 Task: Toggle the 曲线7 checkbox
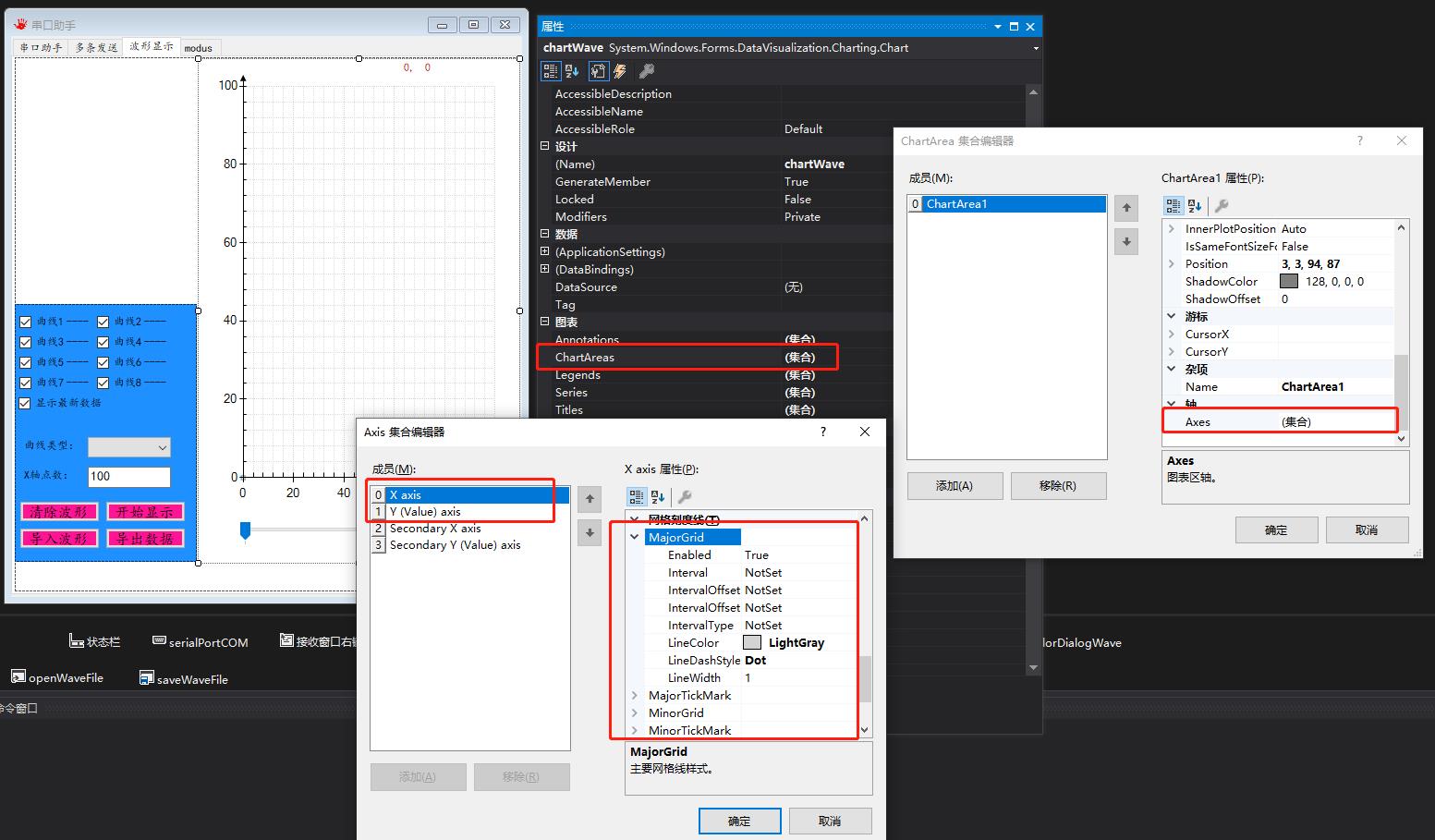(x=26, y=383)
